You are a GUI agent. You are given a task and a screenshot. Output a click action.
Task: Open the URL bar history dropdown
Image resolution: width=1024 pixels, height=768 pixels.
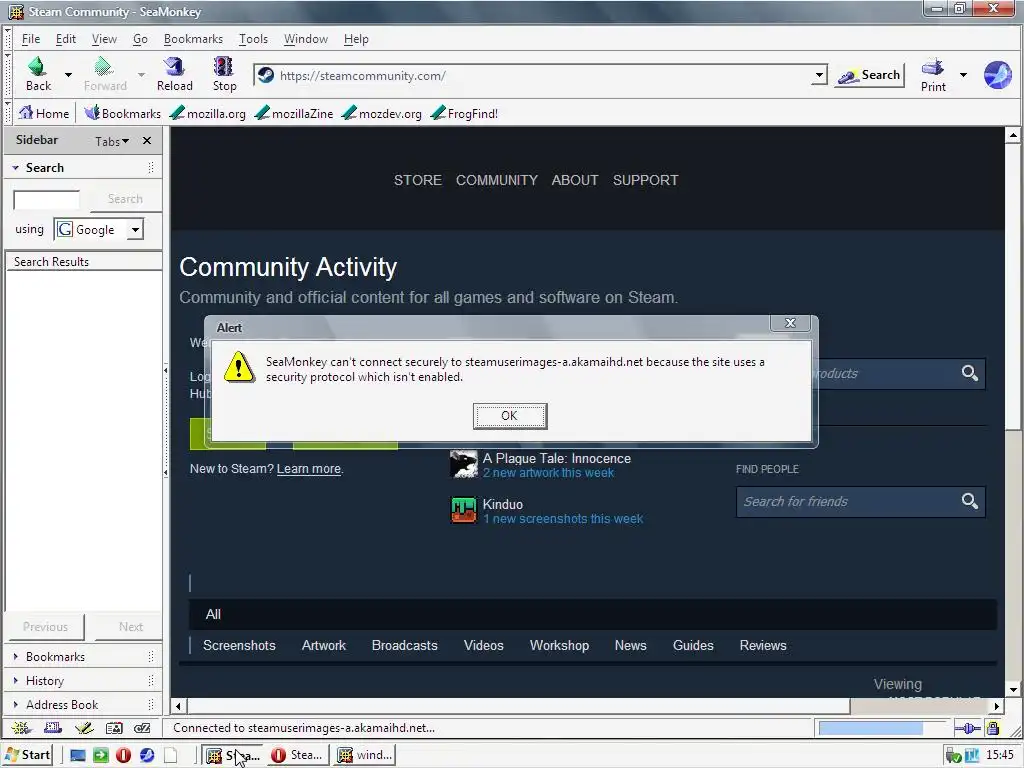click(819, 76)
